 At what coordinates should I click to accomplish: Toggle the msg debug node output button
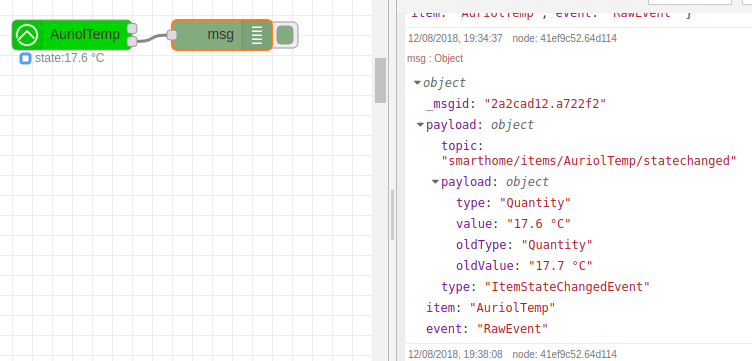(285, 35)
